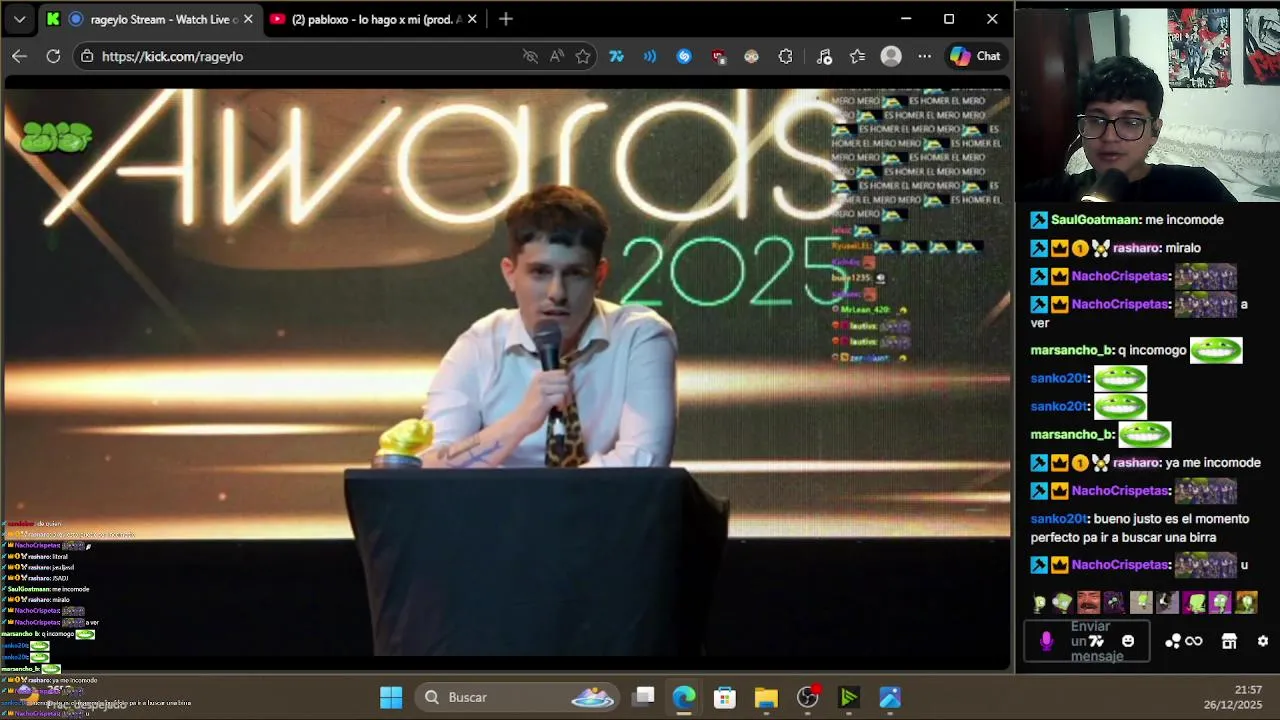This screenshot has height=720, width=1280.
Task: Open the Windows Start menu
Action: (x=391, y=697)
